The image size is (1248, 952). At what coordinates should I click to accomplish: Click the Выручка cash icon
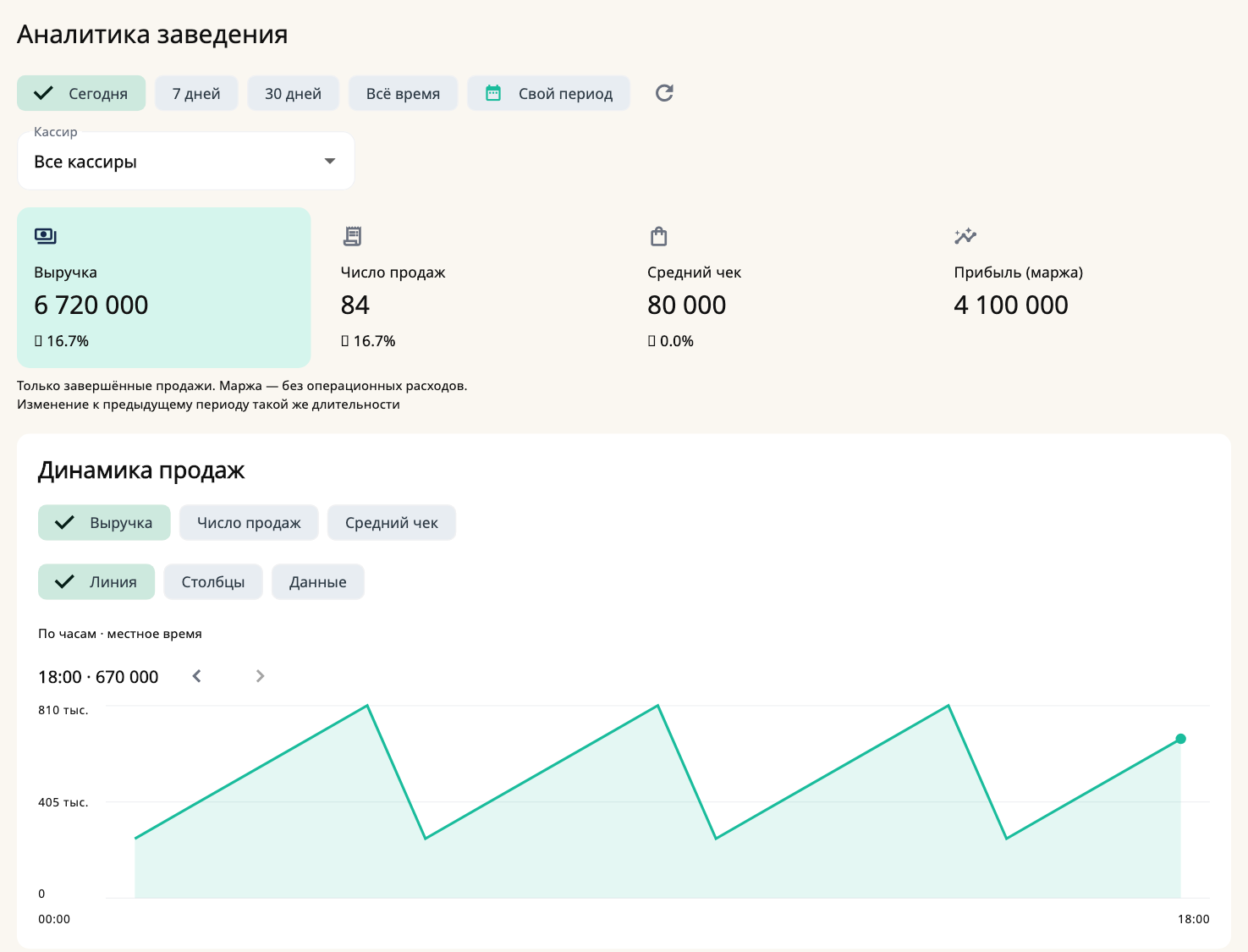coord(46,236)
